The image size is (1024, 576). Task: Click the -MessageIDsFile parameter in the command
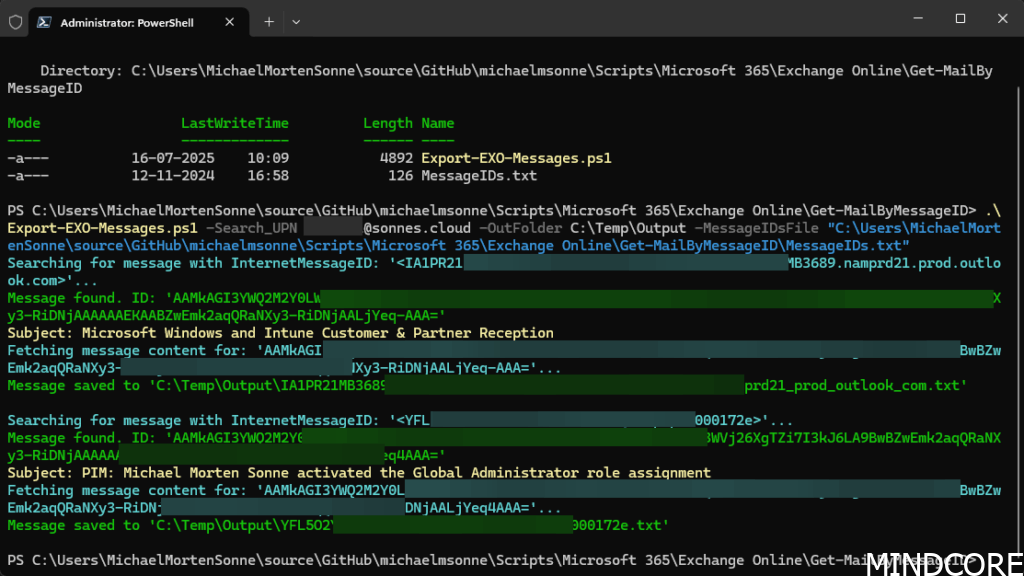[x=756, y=228]
